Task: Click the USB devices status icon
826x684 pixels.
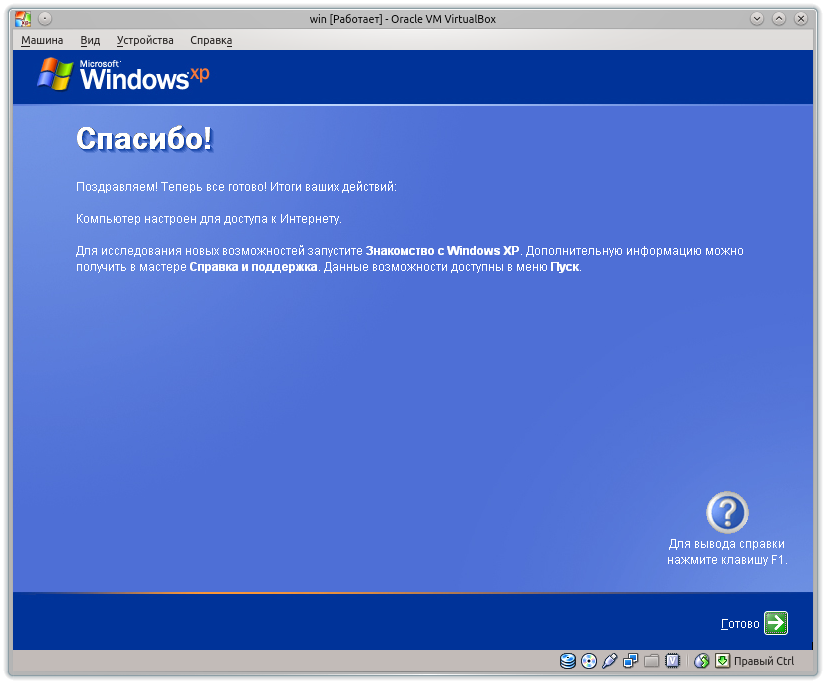Action: click(x=608, y=660)
